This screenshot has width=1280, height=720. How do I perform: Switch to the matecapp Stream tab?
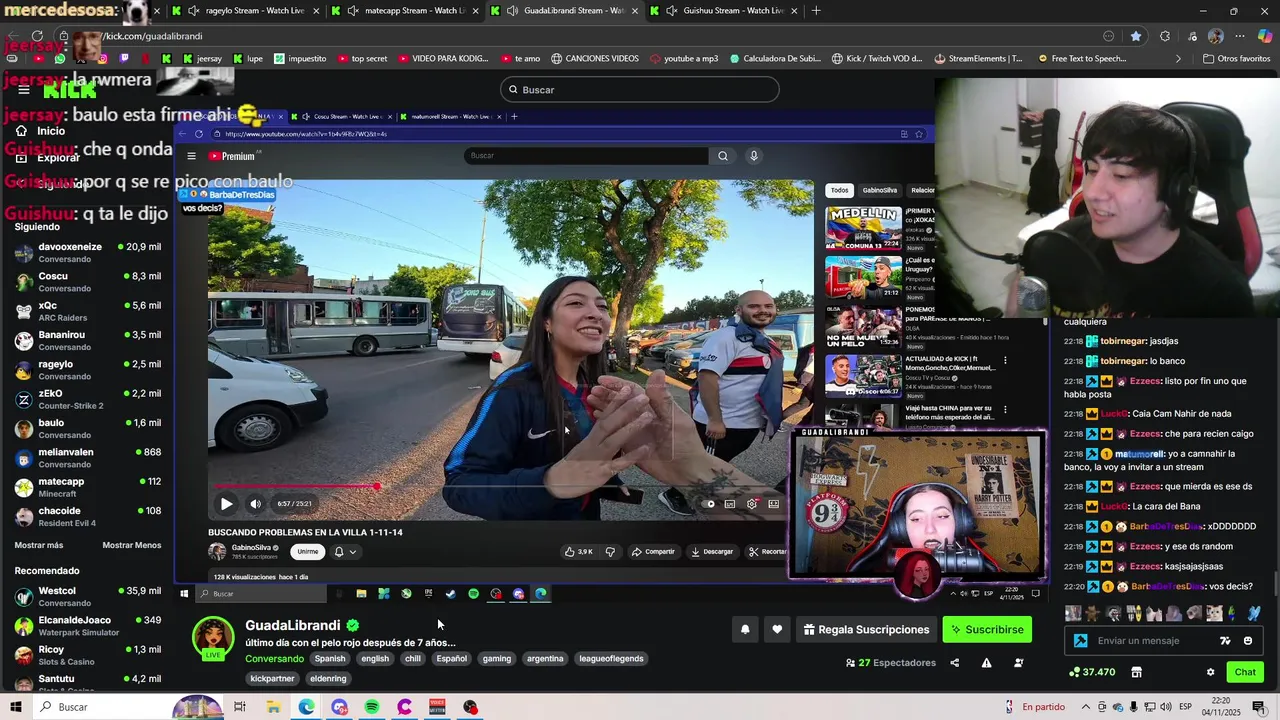pyautogui.click(x=405, y=11)
